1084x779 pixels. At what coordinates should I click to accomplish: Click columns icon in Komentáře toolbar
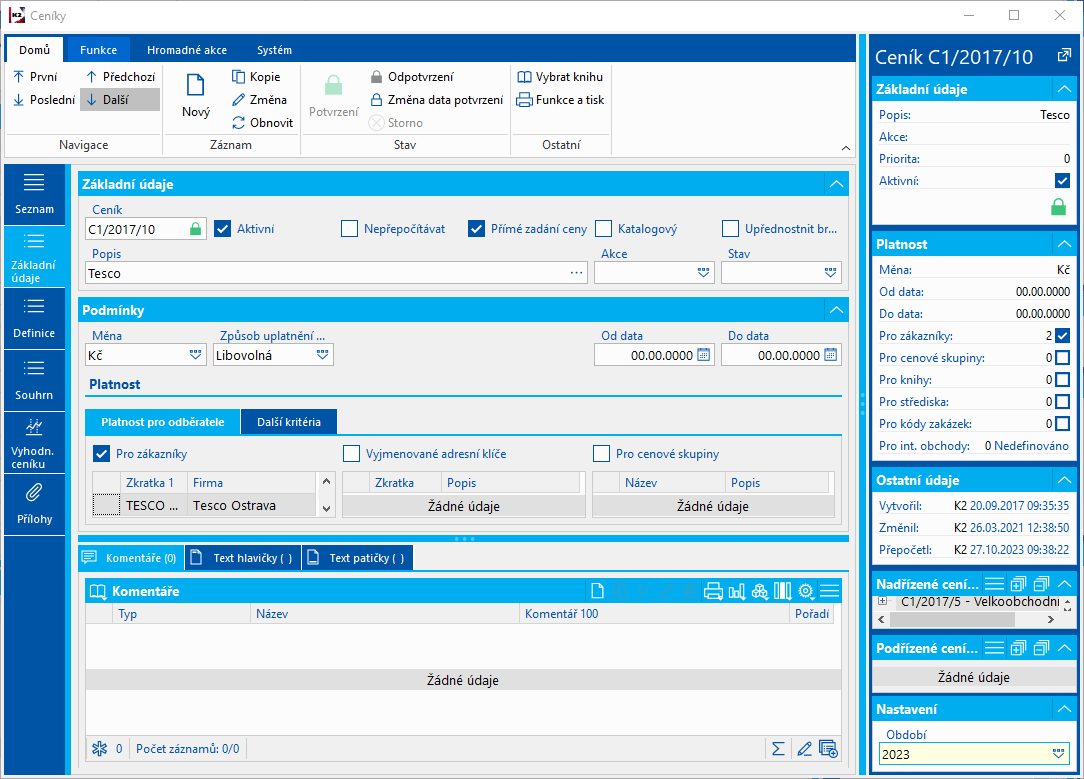point(783,591)
